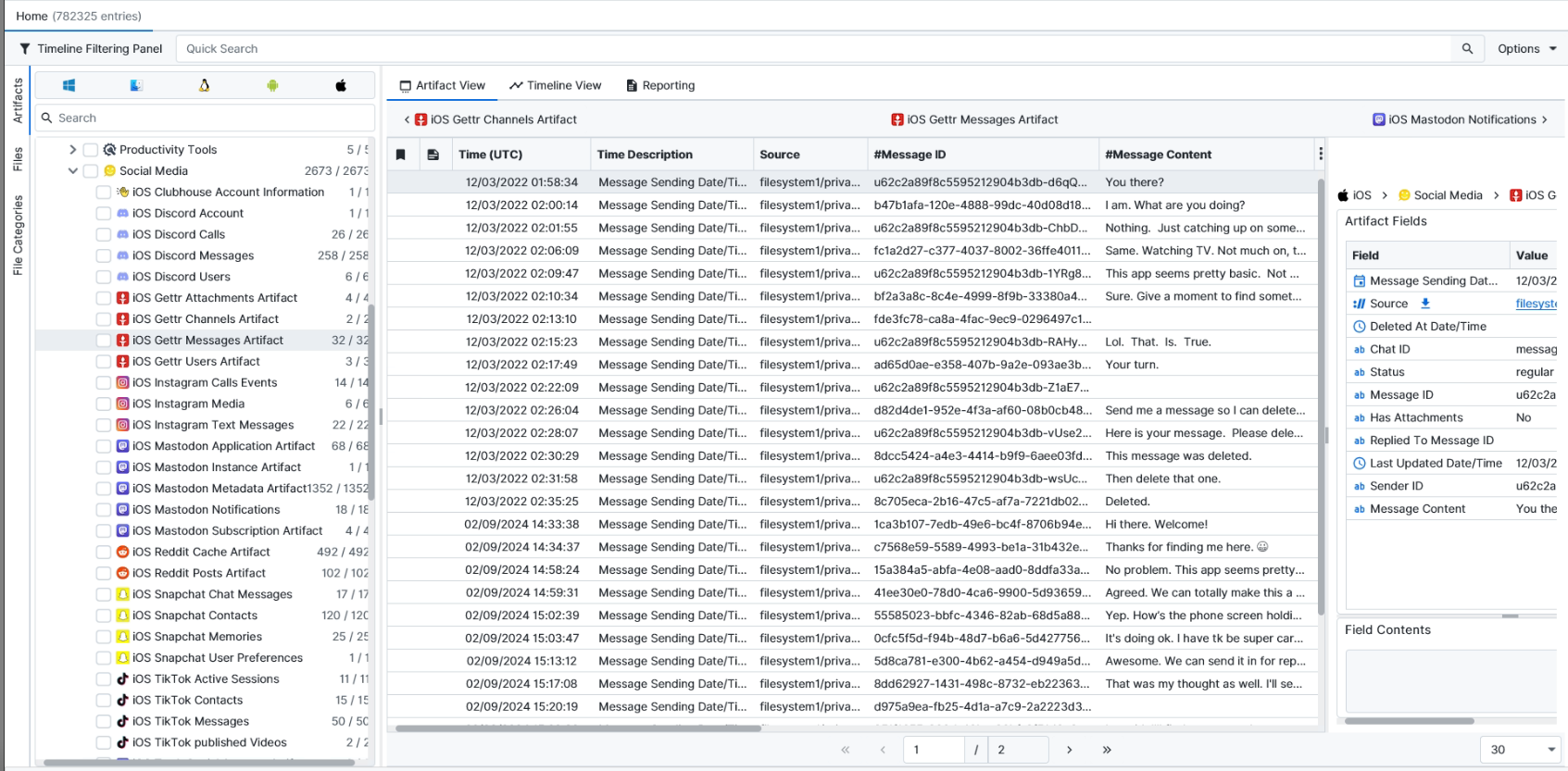Open the Artifacts side tab
The width and height of the screenshot is (1568, 771).
coord(18,101)
